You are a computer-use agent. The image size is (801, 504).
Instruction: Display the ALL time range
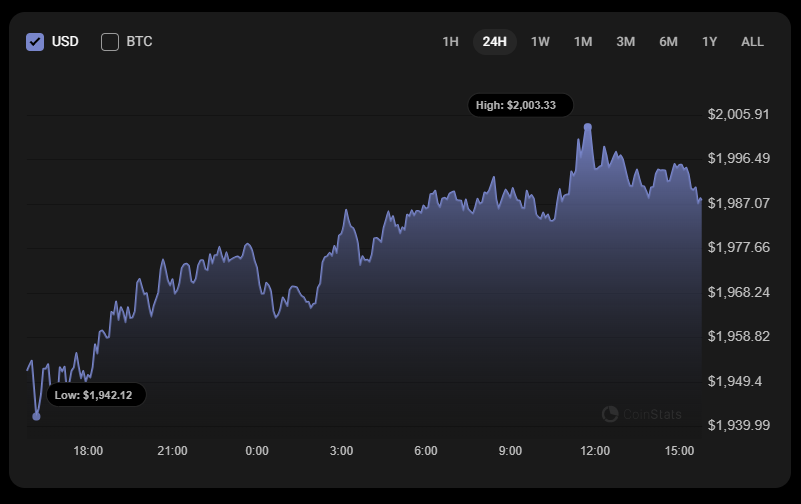pos(752,42)
